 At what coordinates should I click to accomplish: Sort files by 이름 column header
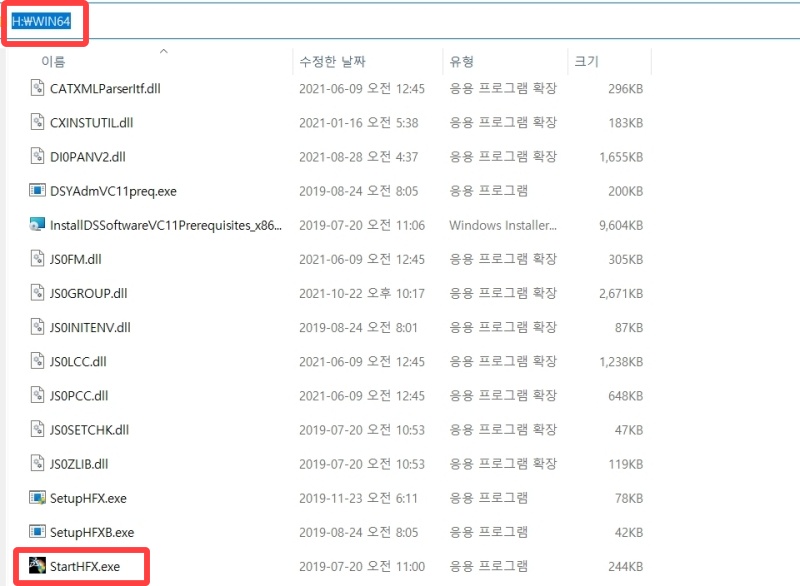click(x=53, y=62)
